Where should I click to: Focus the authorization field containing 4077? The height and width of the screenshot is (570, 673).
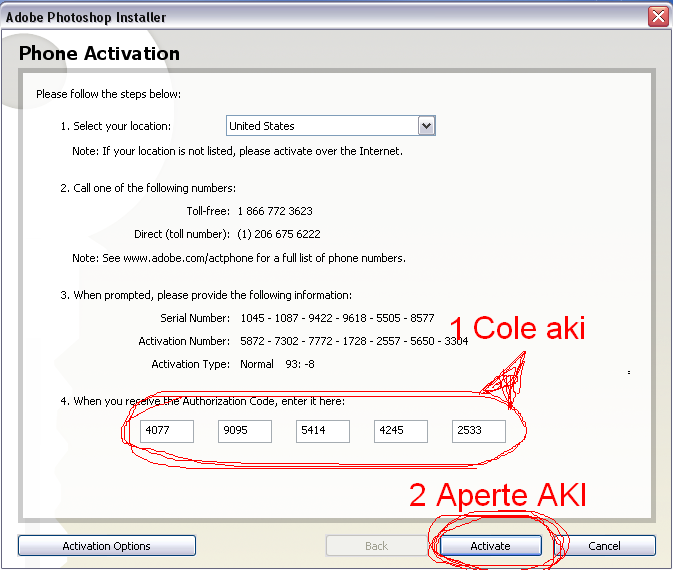coord(167,431)
